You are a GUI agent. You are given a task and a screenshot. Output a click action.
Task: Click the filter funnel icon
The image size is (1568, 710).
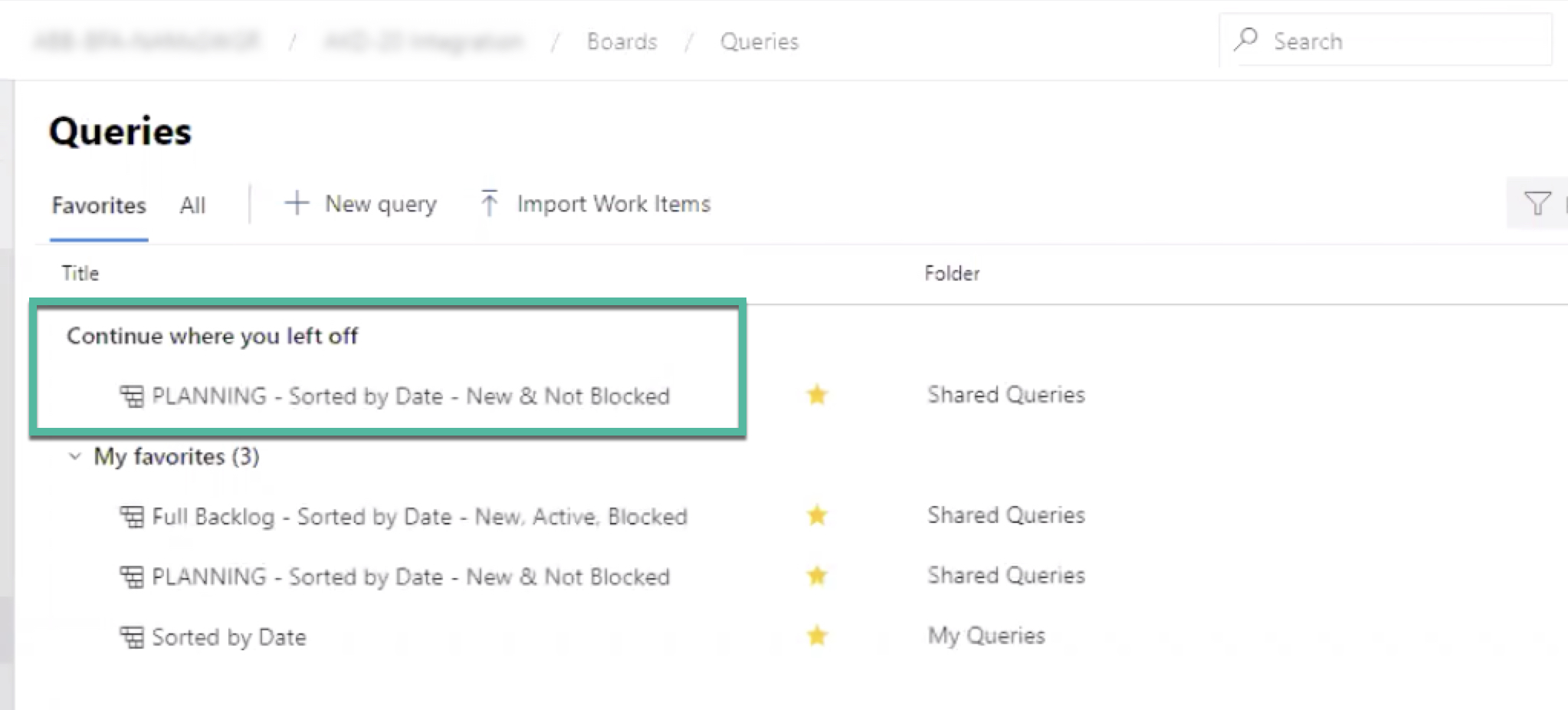1537,203
